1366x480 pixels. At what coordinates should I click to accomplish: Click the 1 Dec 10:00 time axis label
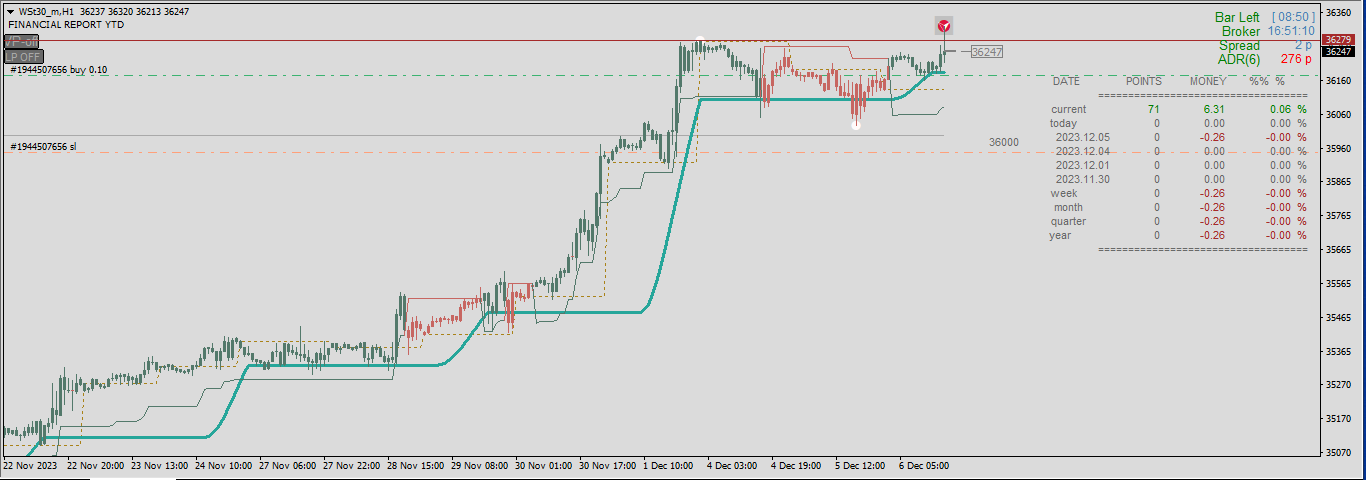669,466
